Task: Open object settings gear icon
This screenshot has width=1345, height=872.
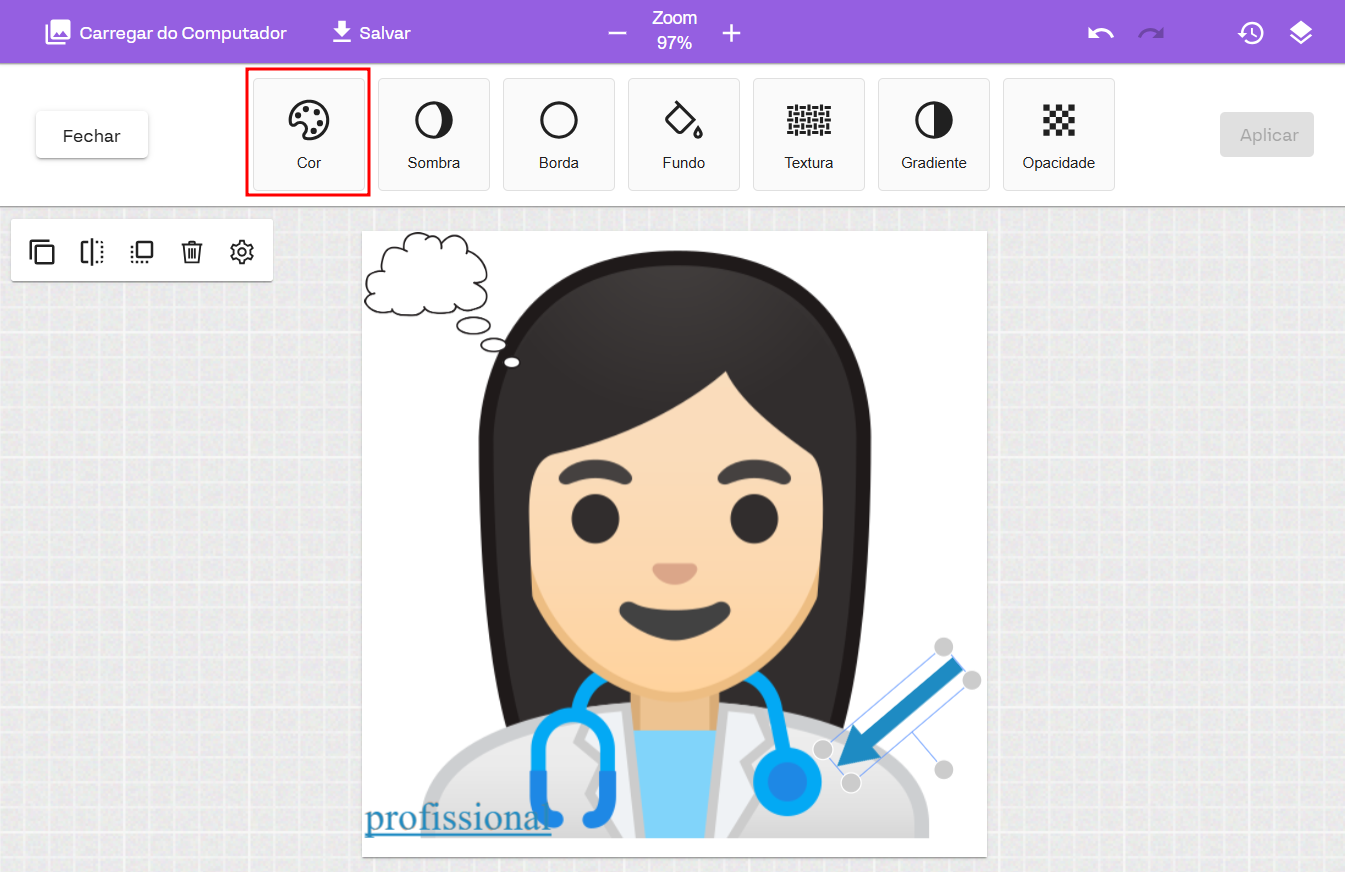Action: 241,252
